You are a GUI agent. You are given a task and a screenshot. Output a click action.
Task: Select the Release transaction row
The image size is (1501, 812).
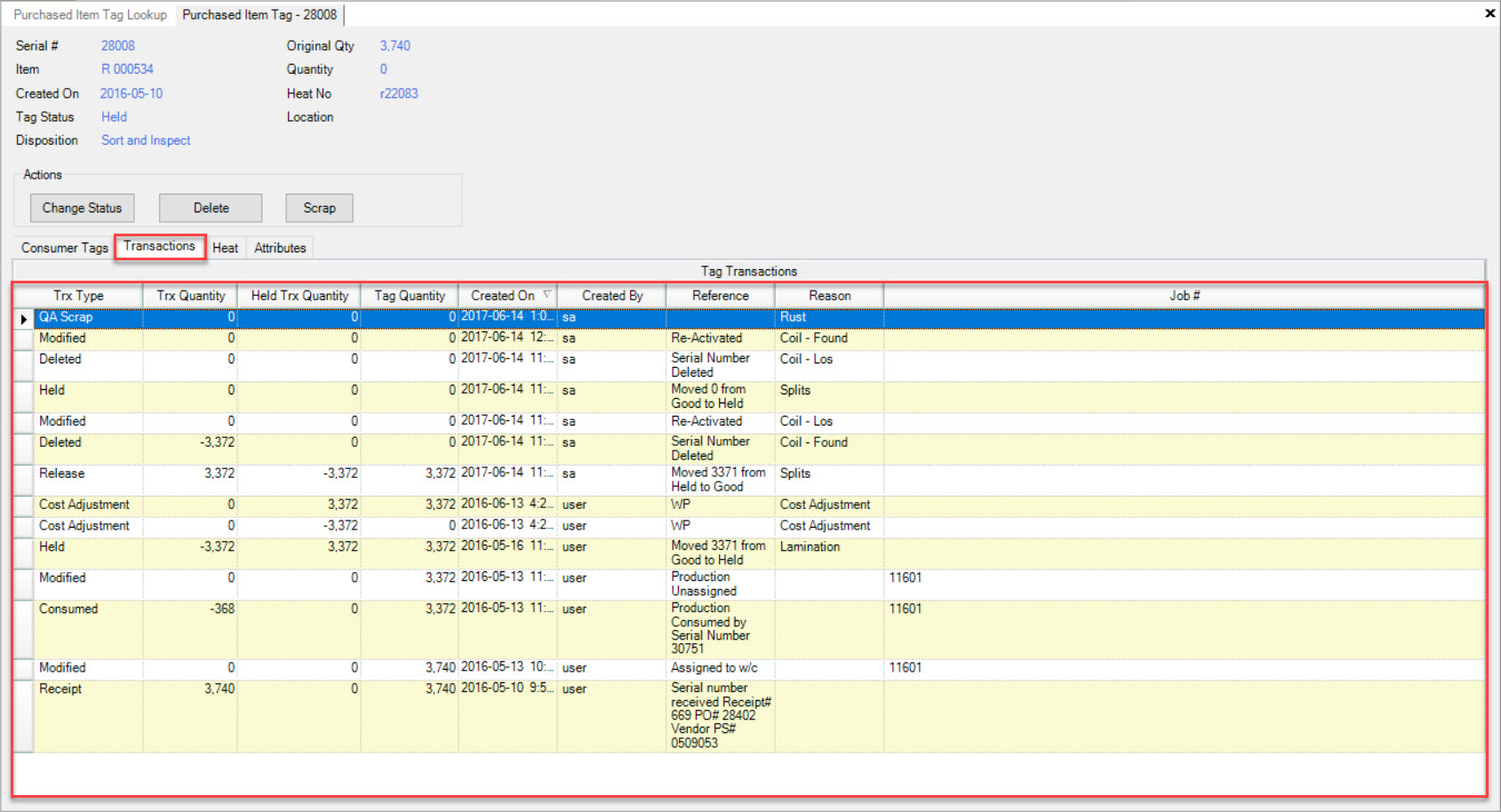click(x=749, y=481)
